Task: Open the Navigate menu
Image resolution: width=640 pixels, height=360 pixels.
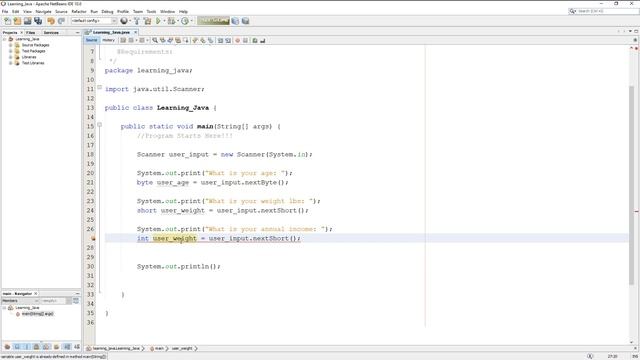Action: [x=43, y=12]
